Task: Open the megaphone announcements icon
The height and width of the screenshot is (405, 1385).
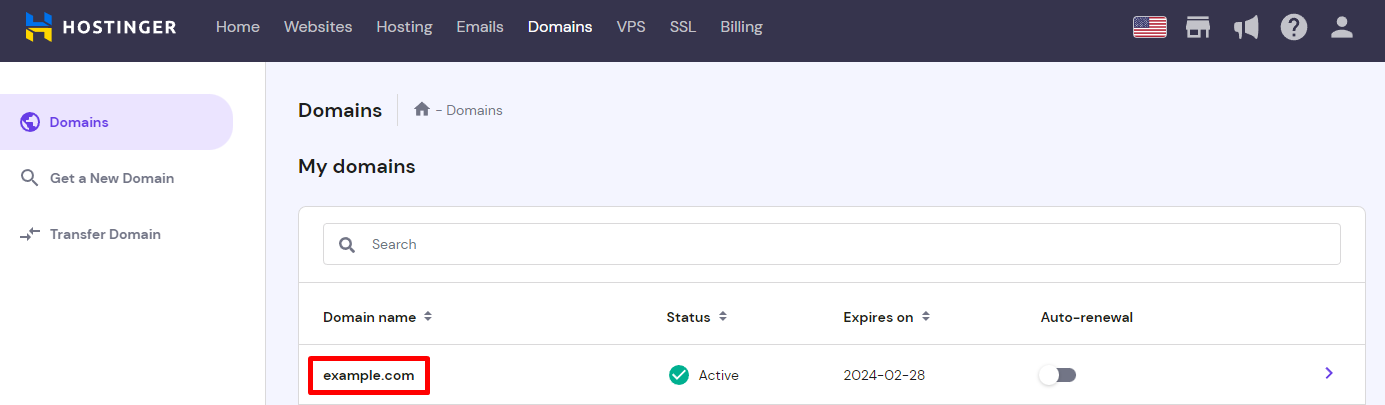Action: (x=1246, y=27)
